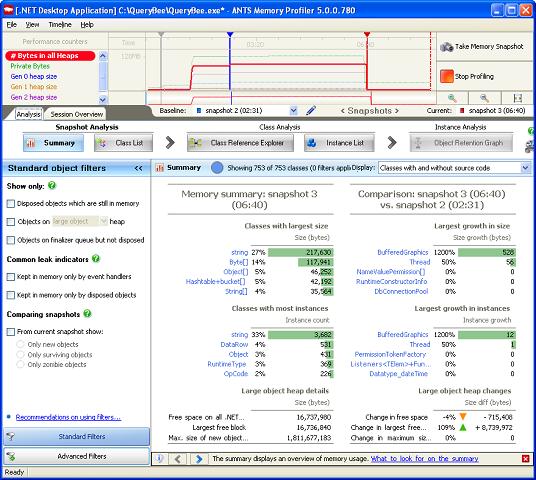Open the Recommendations on using filters link

click(x=68, y=417)
